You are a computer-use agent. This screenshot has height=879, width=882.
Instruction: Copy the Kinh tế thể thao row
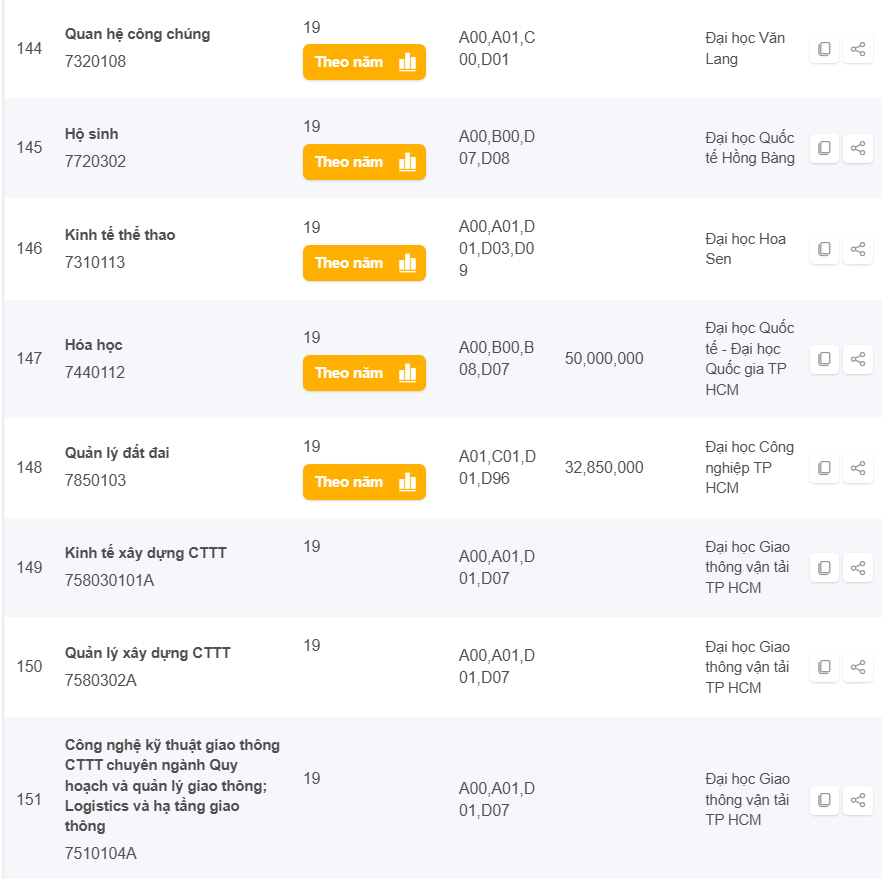(x=824, y=249)
